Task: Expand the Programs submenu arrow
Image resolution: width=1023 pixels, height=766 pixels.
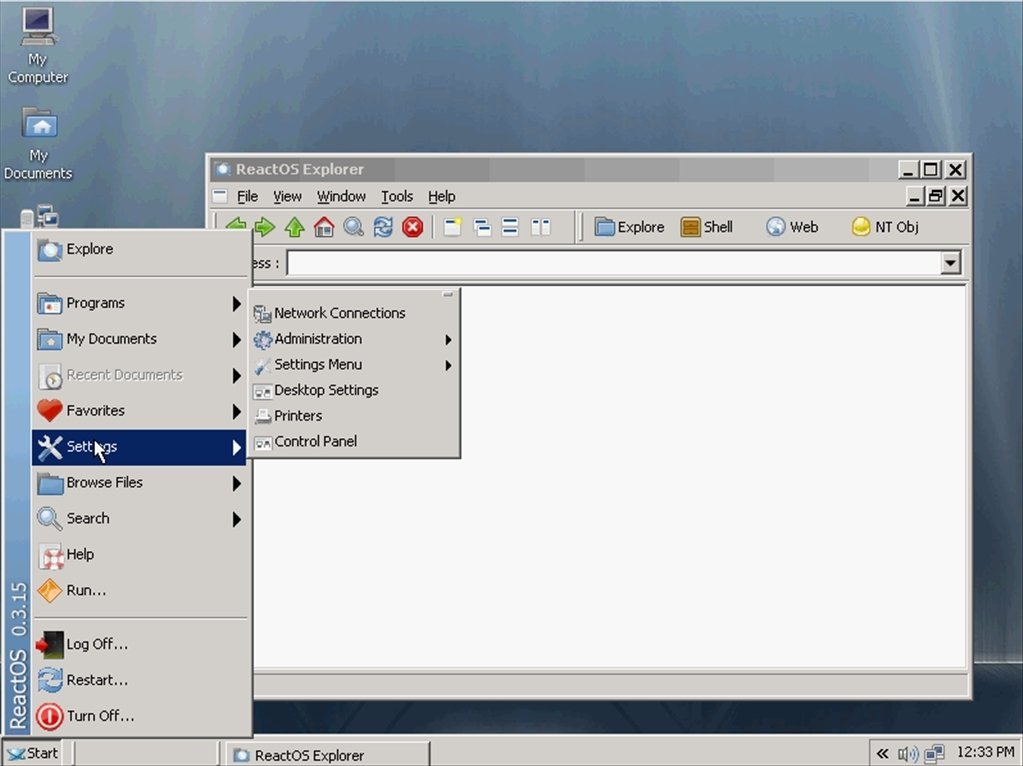Action: click(237, 303)
